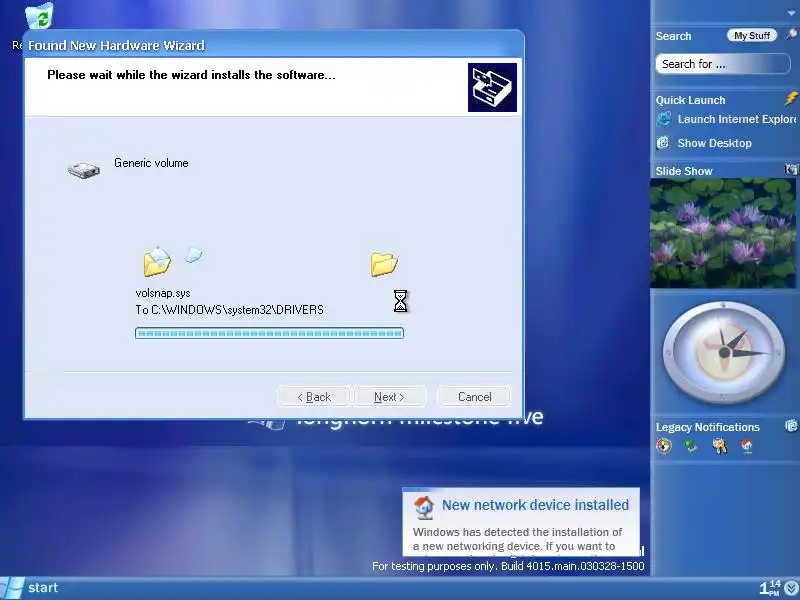Click the Show Desktop link in sidebar

pos(714,143)
